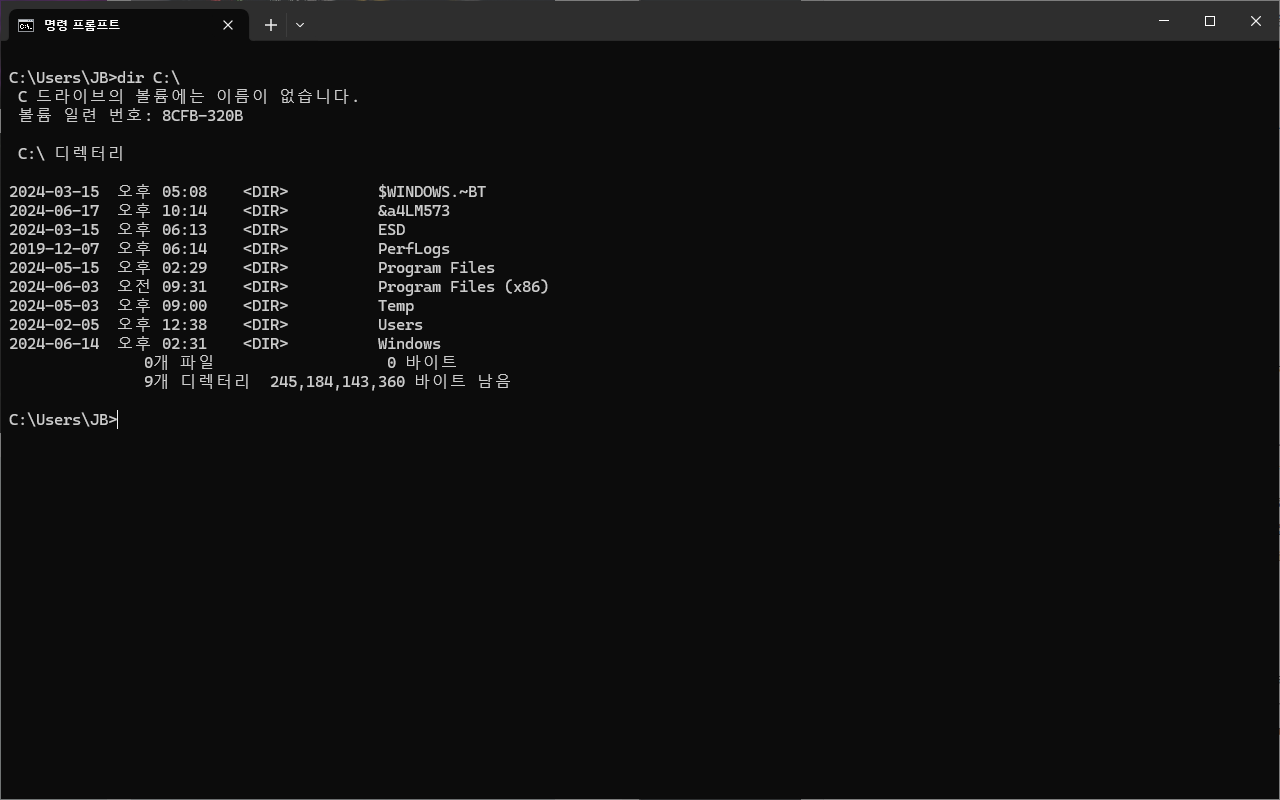The width and height of the screenshot is (1280, 800).
Task: Close the 명령 프롬프트 tab
Action: (228, 25)
